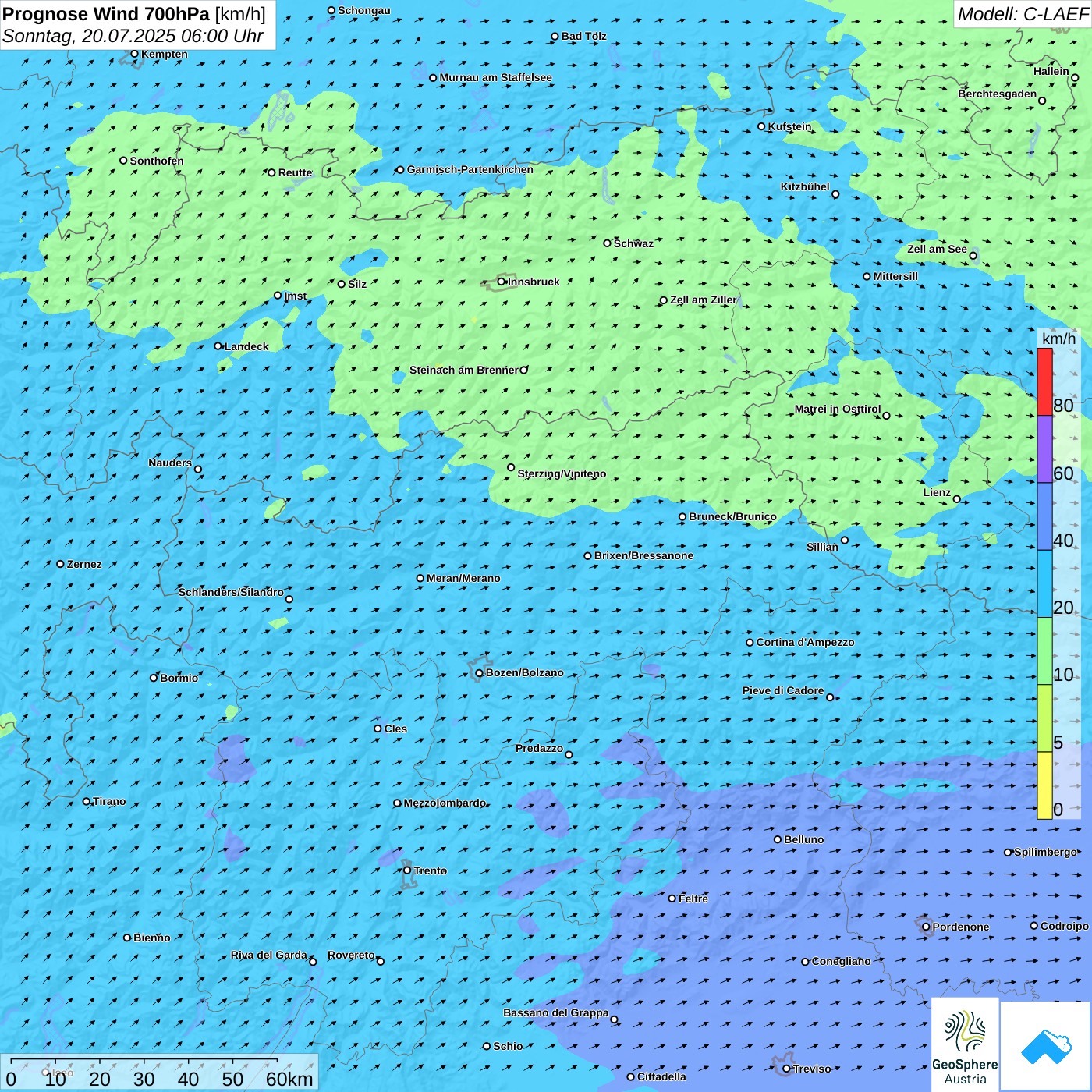The image size is (1092, 1092).
Task: Click the 'km/h' legend heading
Action: tap(1058, 339)
